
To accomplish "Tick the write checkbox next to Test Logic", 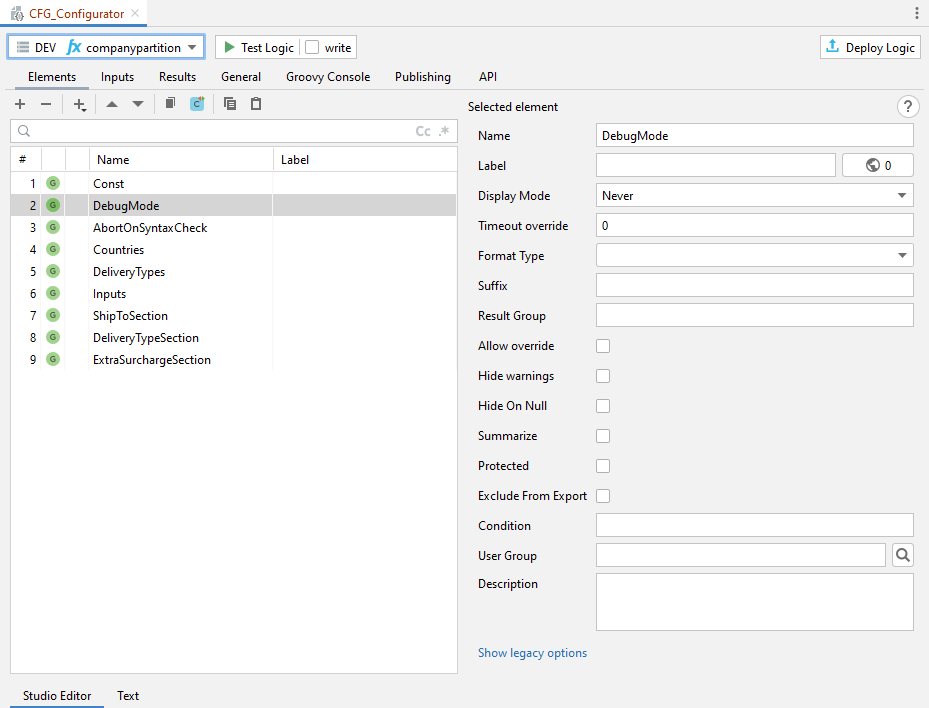I will tap(313, 47).
